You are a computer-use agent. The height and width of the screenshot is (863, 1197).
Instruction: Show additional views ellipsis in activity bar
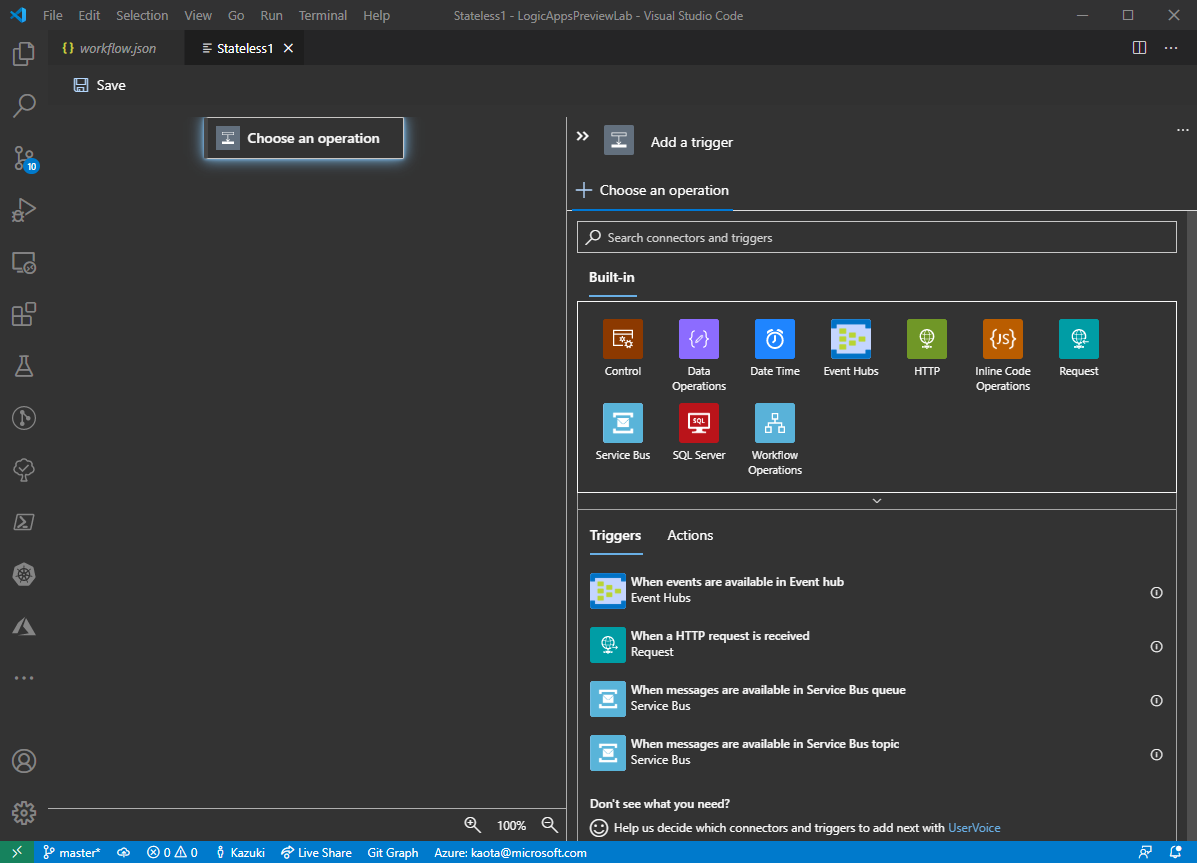(24, 678)
